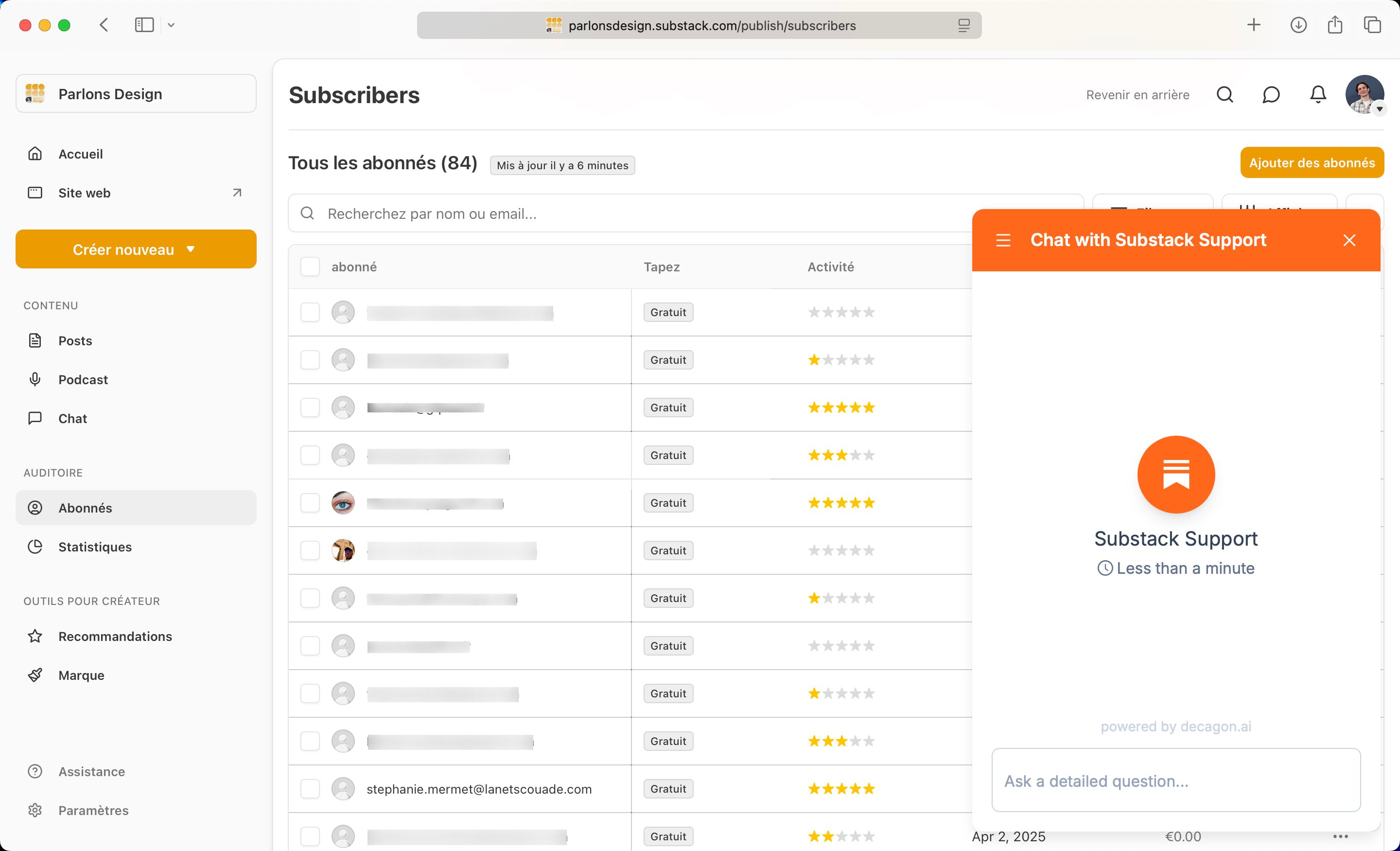Show Safari downloads
The image size is (1400, 851).
click(1298, 25)
